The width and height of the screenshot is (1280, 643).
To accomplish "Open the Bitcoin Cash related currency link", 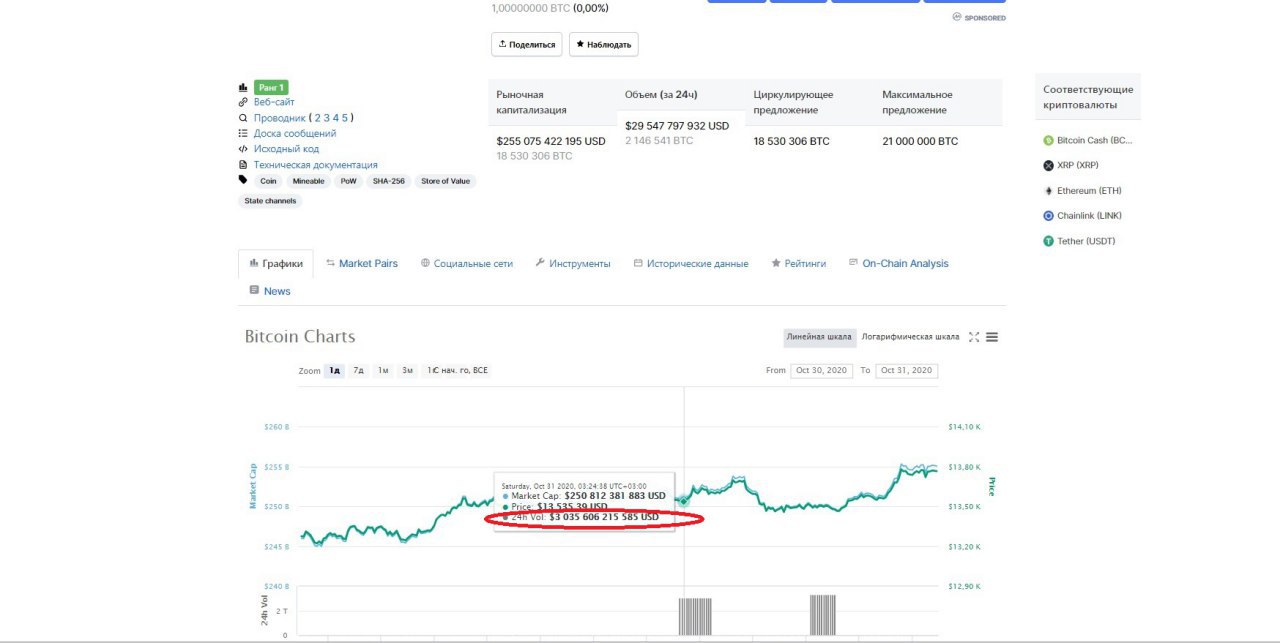I will click(x=1095, y=141).
